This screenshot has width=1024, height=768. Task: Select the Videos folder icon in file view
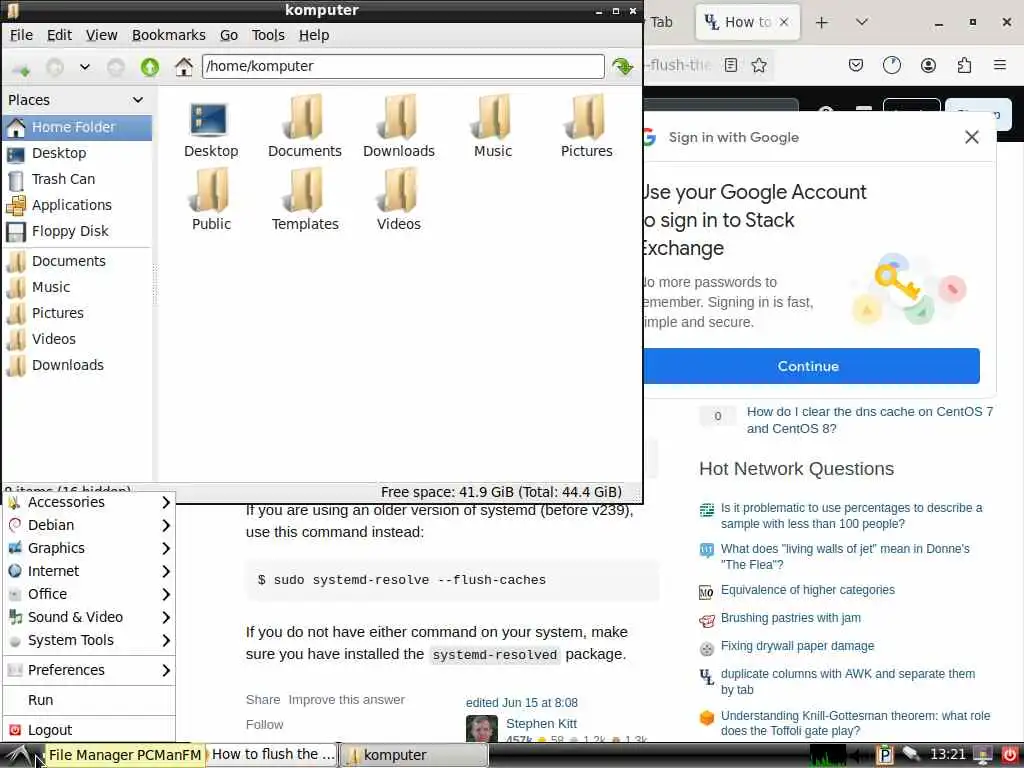tap(398, 201)
